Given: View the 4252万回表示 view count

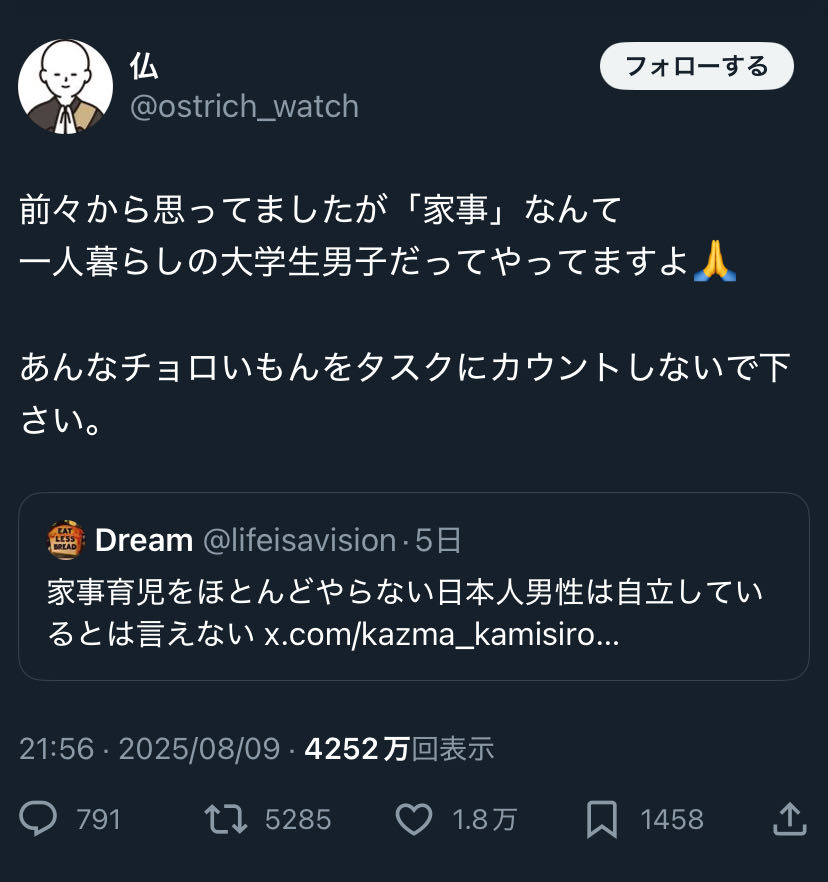Looking at the screenshot, I should coord(399,749).
